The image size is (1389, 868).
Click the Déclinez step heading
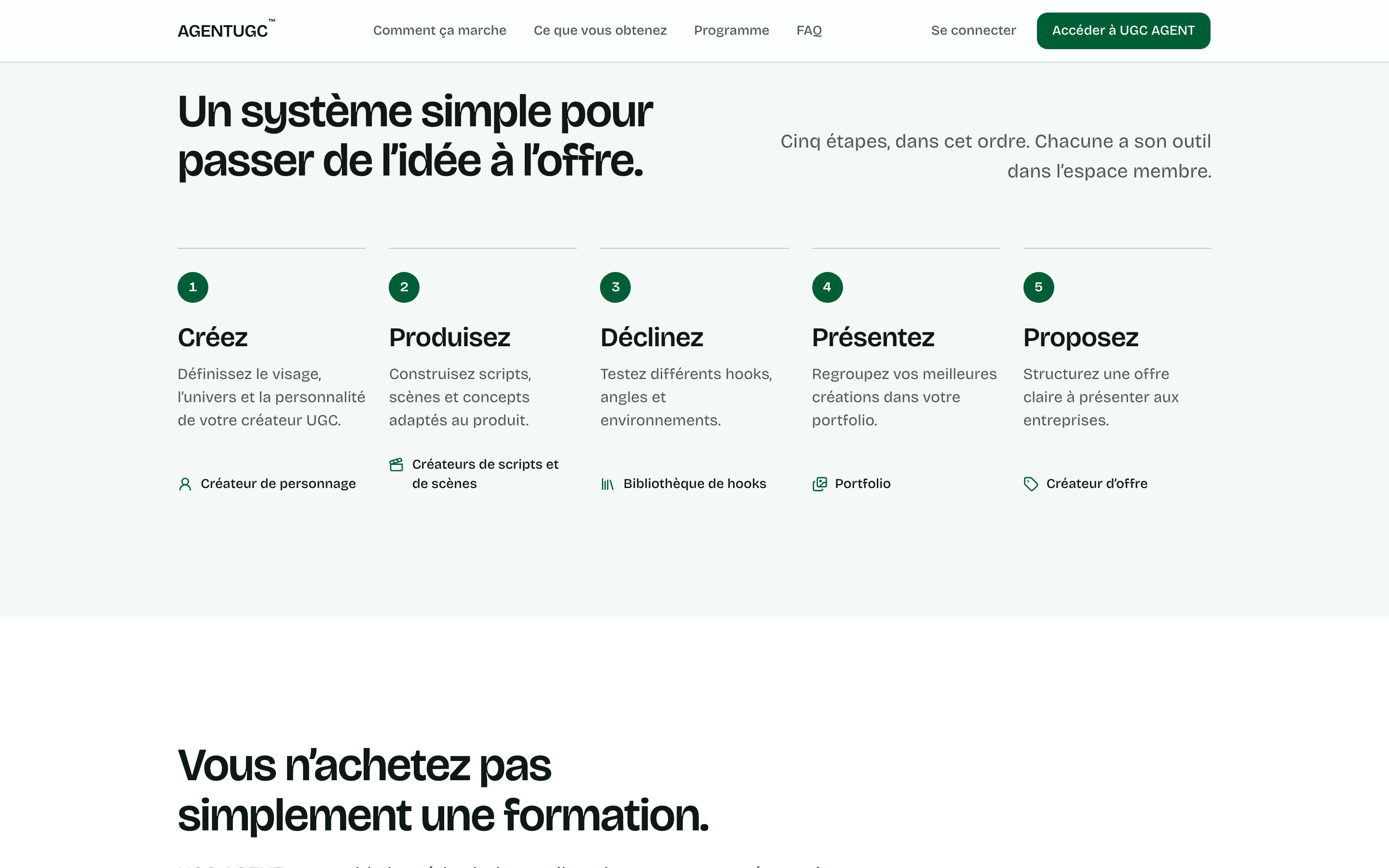click(x=652, y=338)
